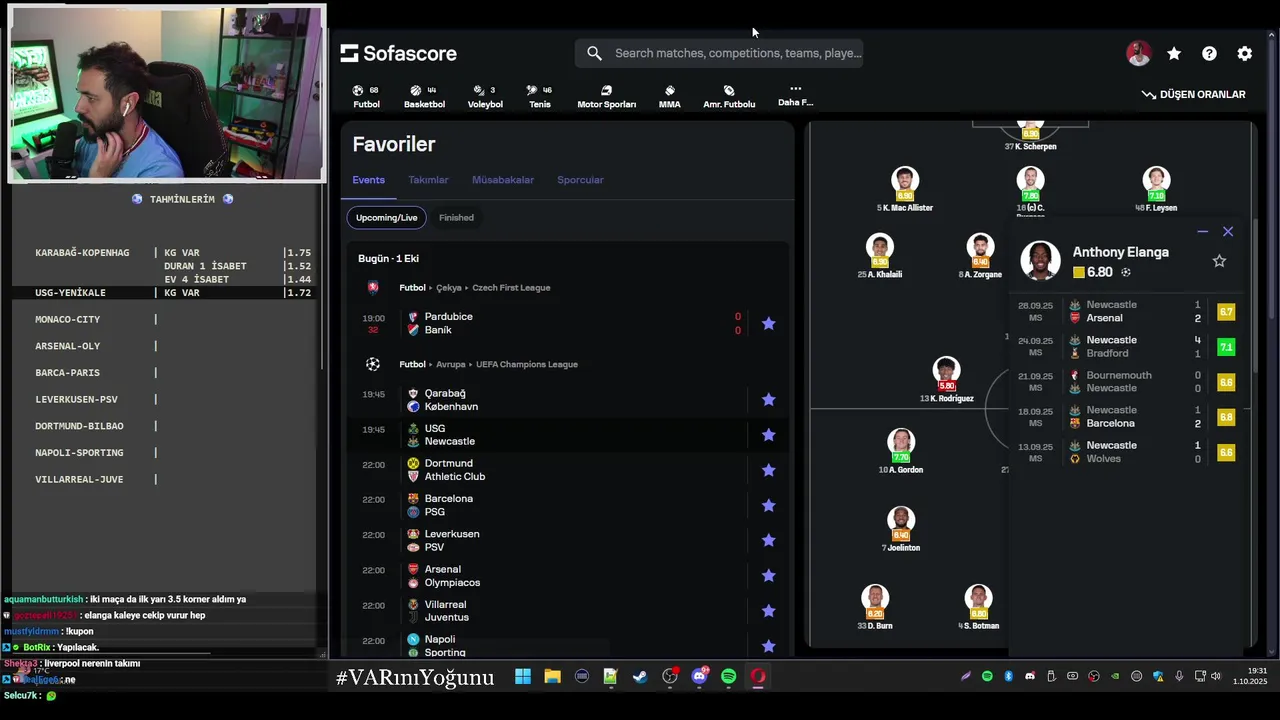Select the Motor Sporları icon
The height and width of the screenshot is (720, 1280).
pos(606,96)
